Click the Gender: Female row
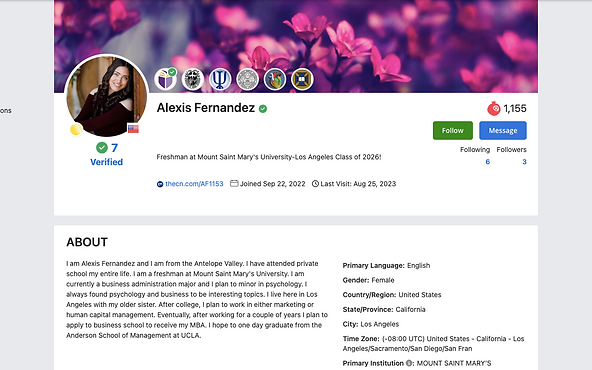 pos(368,280)
